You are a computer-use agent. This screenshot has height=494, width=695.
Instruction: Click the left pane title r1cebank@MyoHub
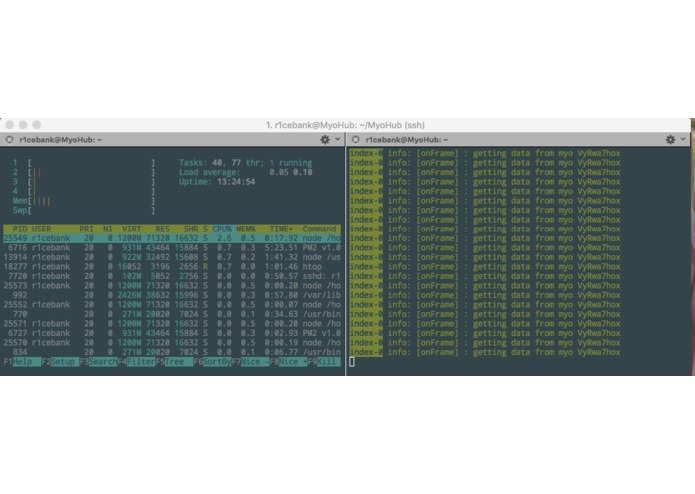(61, 140)
